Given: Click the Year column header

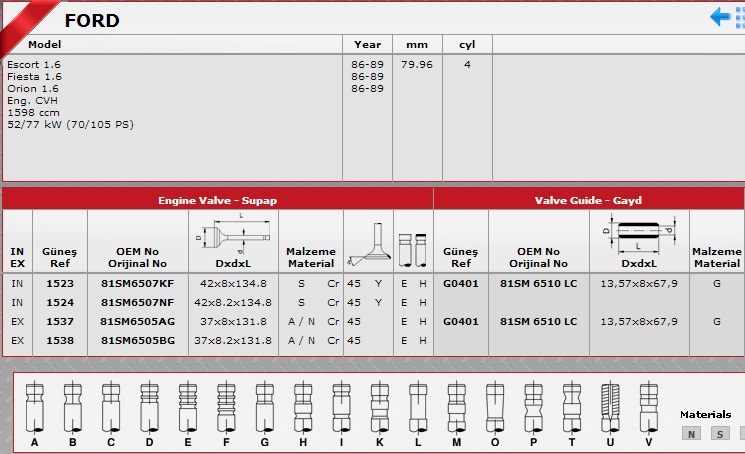Looking at the screenshot, I should coord(367,44).
